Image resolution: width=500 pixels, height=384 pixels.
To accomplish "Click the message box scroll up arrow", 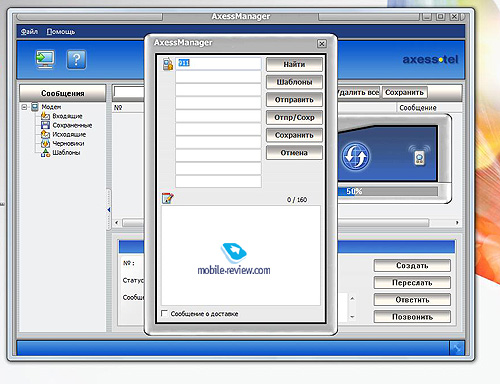I will point(352,298).
